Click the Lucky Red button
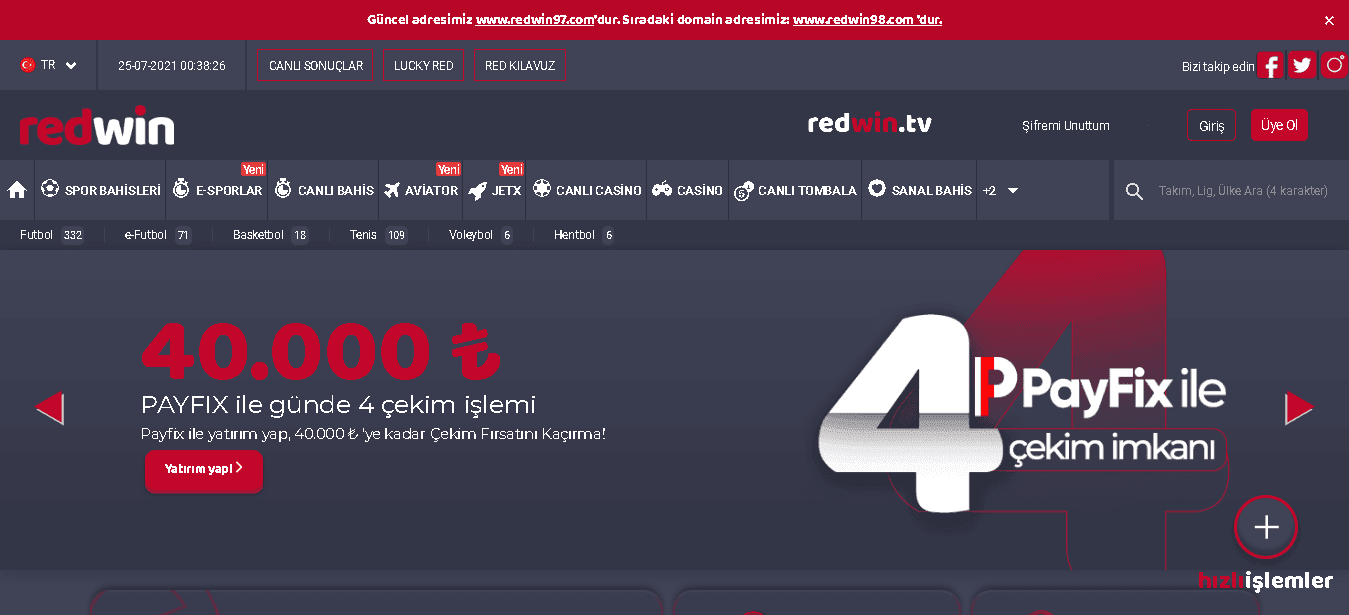The width and height of the screenshot is (1349, 615). point(424,66)
